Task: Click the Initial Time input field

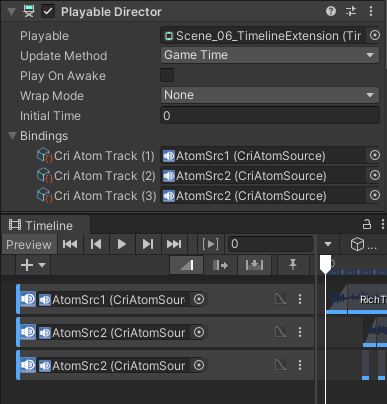Action: pos(270,116)
